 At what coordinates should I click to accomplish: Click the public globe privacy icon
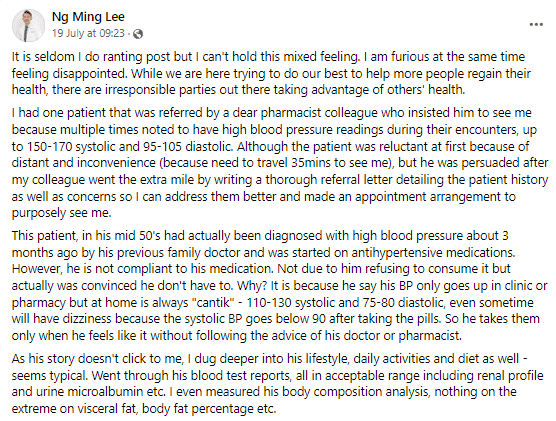138,34
